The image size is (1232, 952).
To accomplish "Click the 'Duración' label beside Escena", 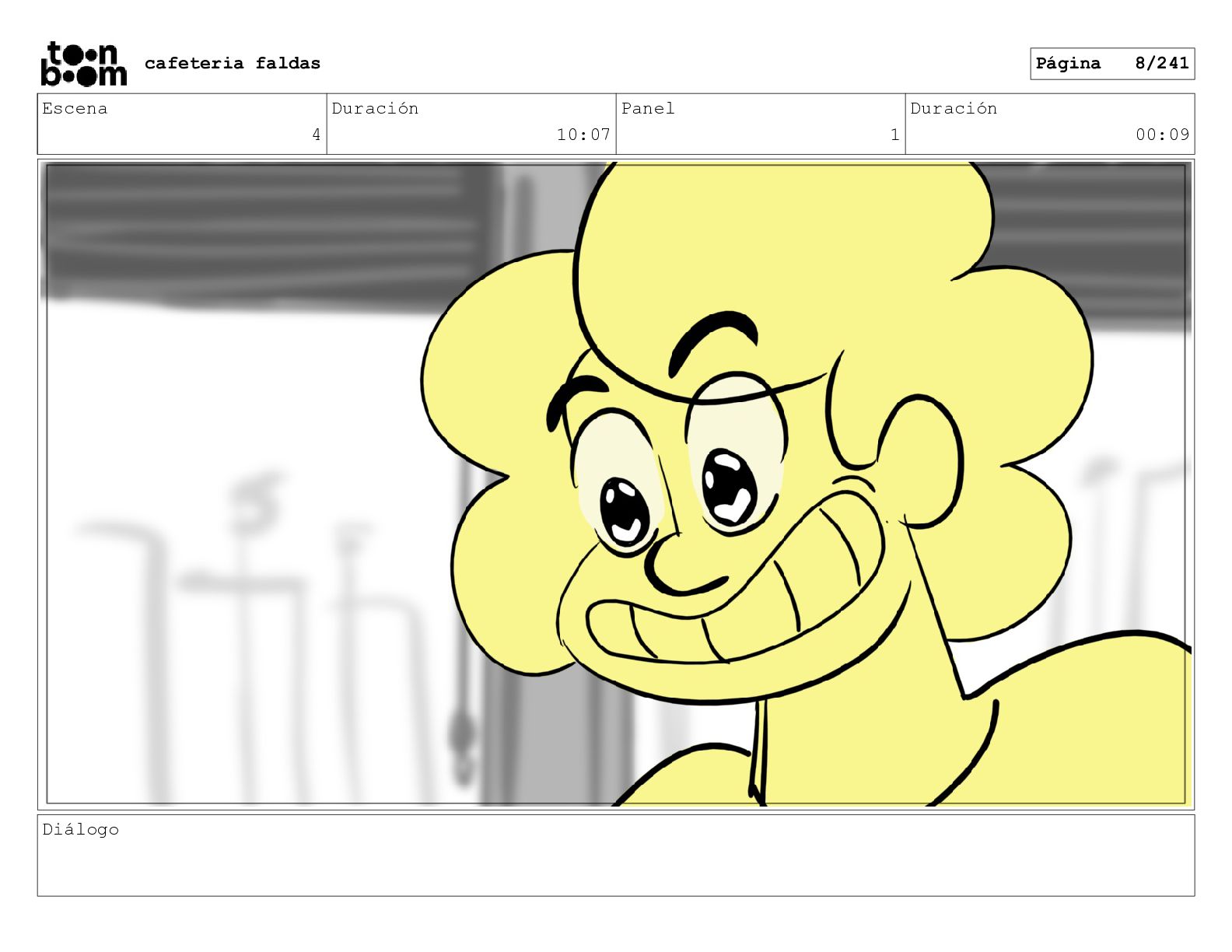I will coord(375,108).
